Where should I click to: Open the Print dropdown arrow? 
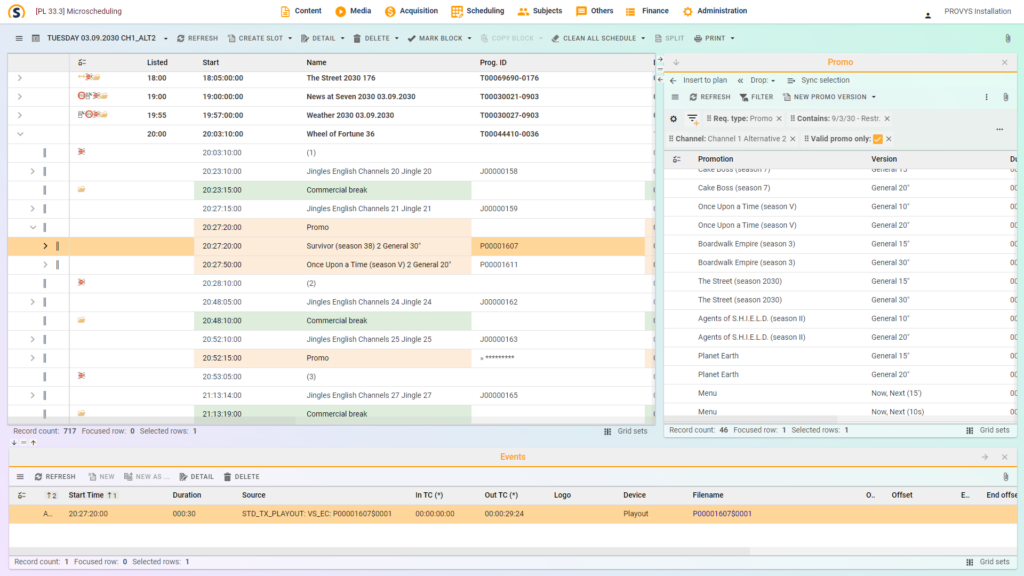point(732,39)
